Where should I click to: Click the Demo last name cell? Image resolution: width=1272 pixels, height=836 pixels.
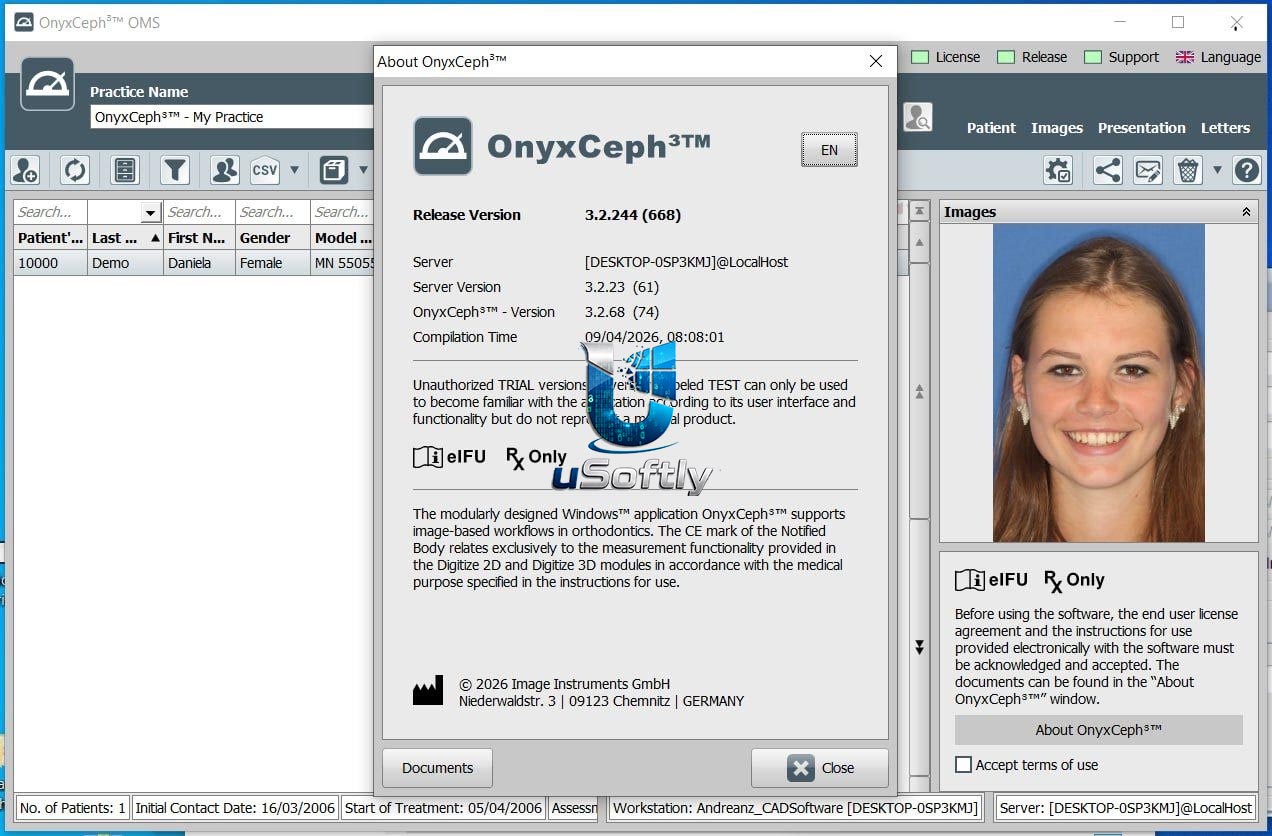tap(125, 263)
